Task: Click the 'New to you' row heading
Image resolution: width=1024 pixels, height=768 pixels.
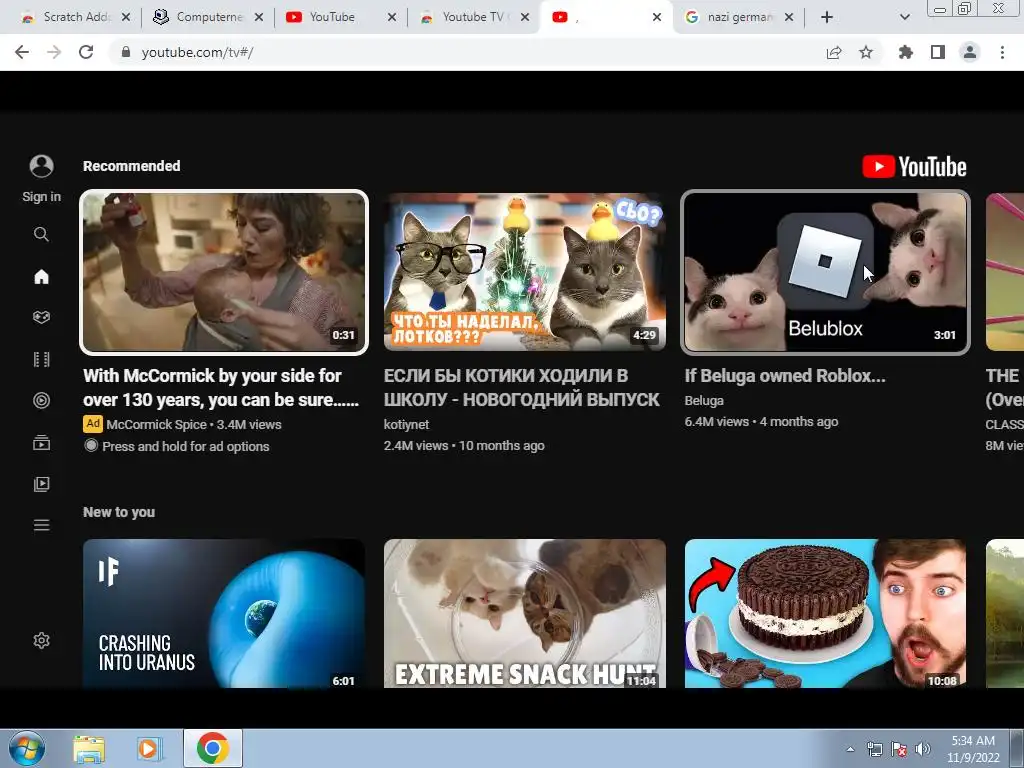Action: (119, 512)
